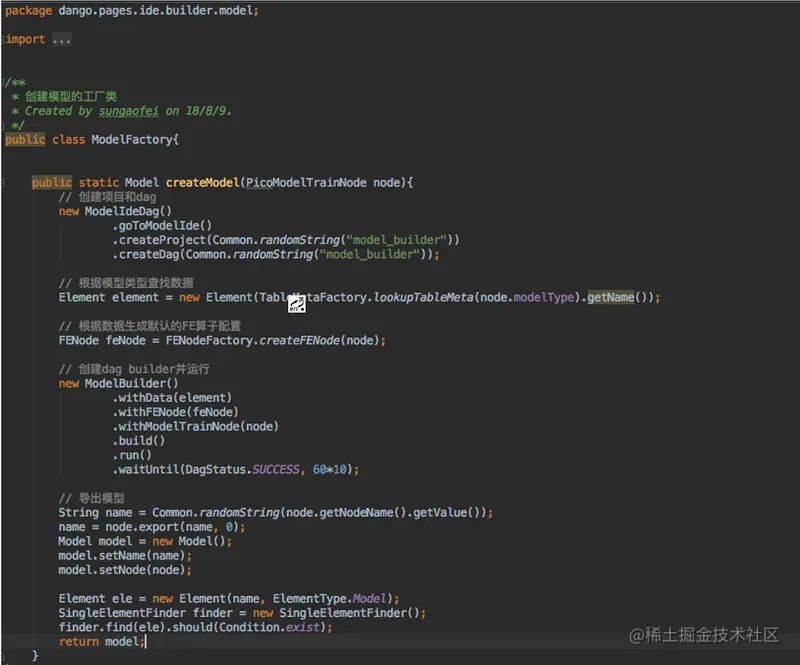Click "ElementType" reference

pos(309,599)
